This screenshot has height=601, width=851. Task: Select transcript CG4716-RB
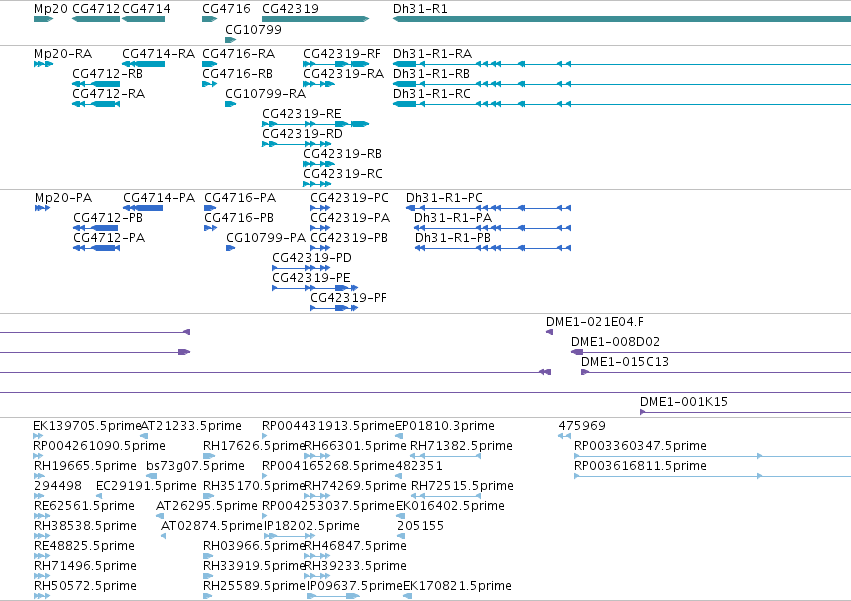tap(238, 74)
